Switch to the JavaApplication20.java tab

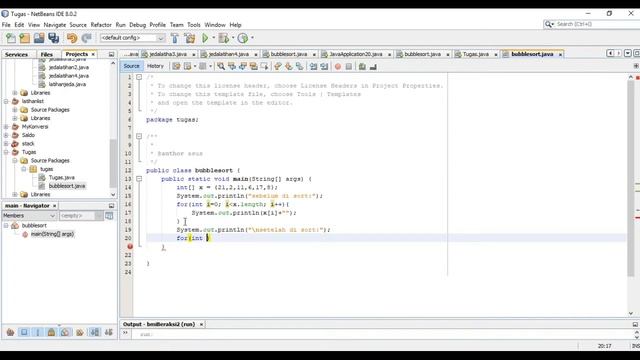[356, 54]
